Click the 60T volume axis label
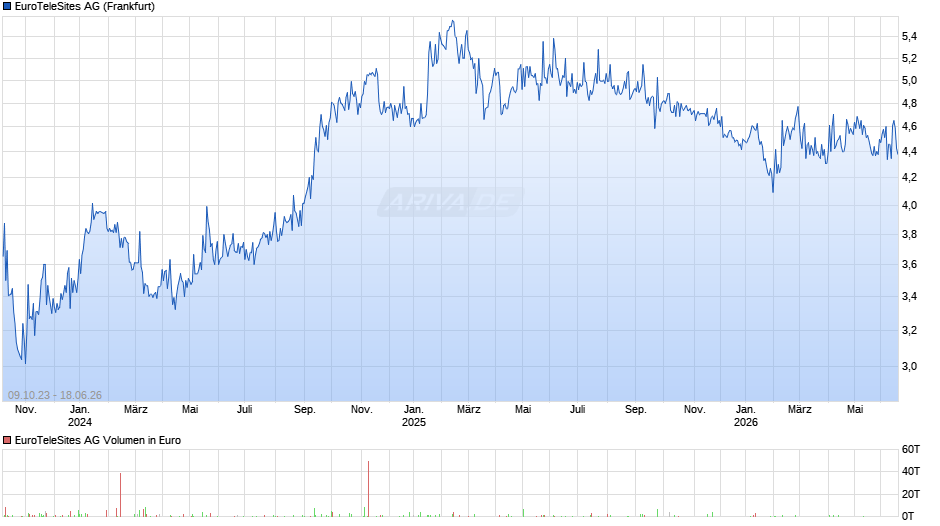This screenshot has width=940, height=526. pyautogui.click(x=911, y=449)
